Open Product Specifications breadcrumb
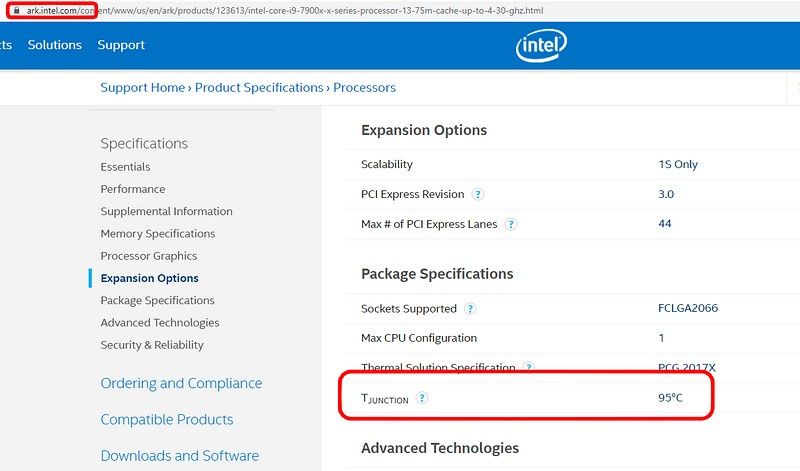This screenshot has width=800, height=471. point(259,87)
